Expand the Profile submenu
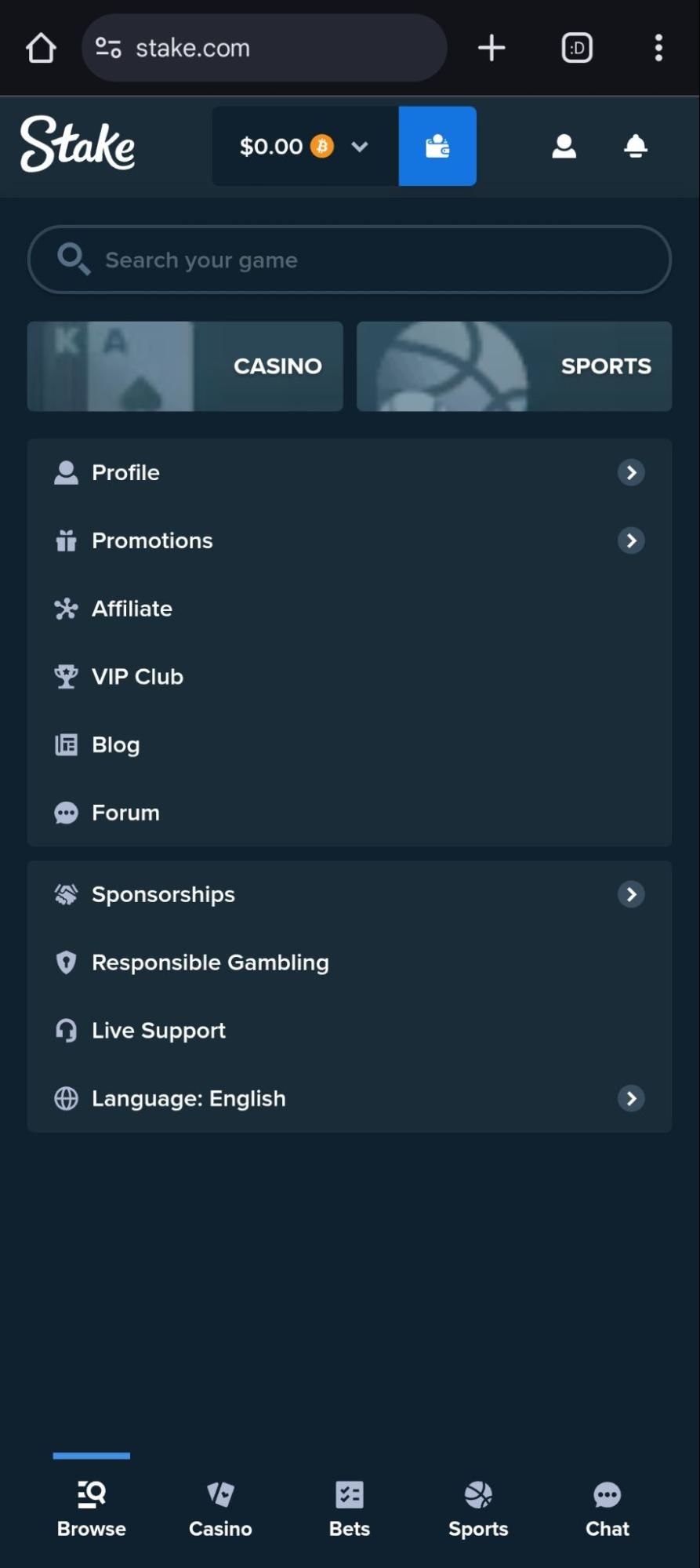Viewport: 700px width, 1568px height. click(x=631, y=472)
